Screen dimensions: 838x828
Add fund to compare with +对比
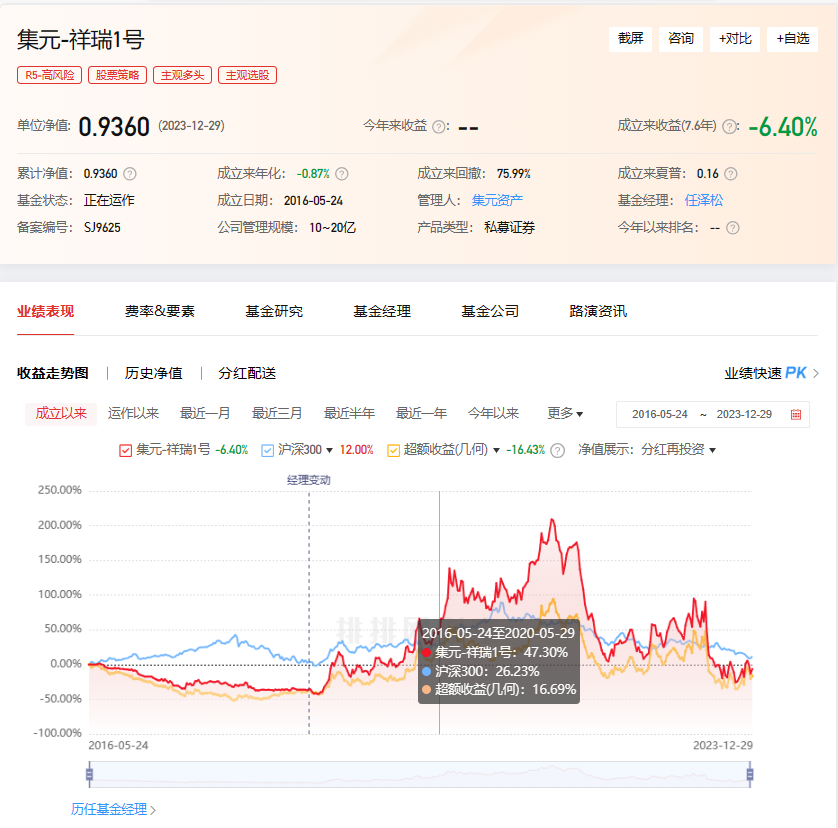[x=734, y=39]
